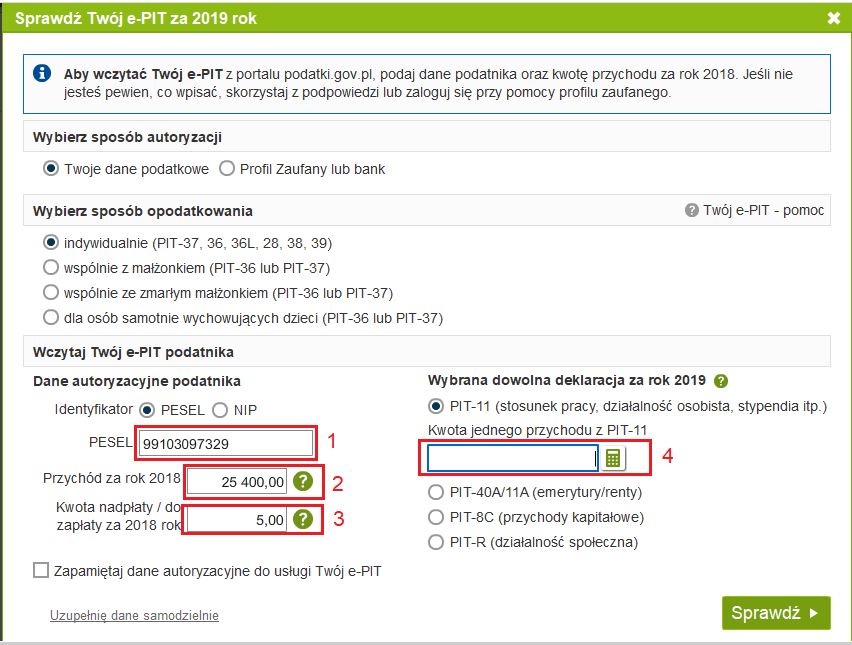Enable Zapamiętaj dane autoryzacyjne checkbox
This screenshot has width=852, height=645.
(x=41, y=570)
